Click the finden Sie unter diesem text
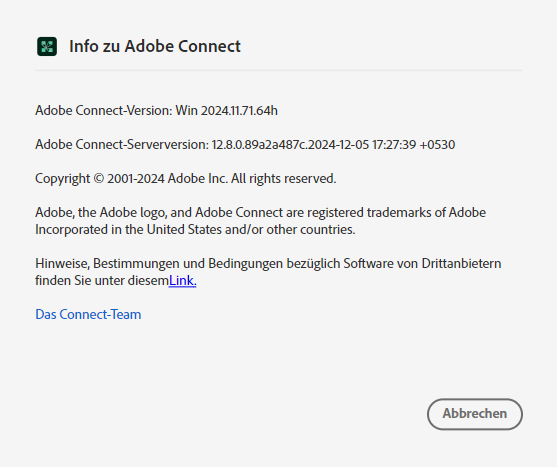This screenshot has height=467, width=557. [102, 281]
